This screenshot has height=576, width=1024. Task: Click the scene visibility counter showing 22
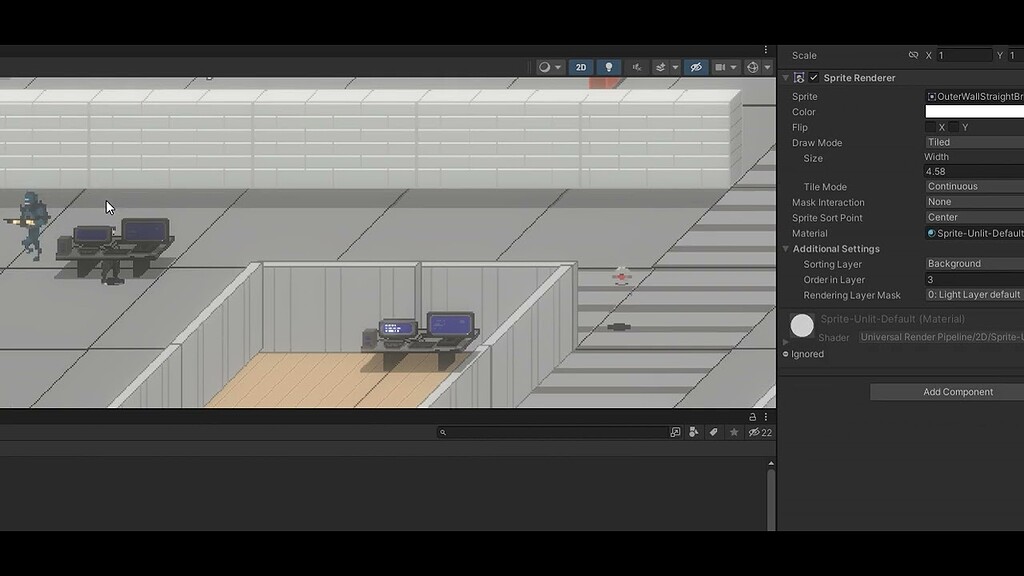point(762,432)
